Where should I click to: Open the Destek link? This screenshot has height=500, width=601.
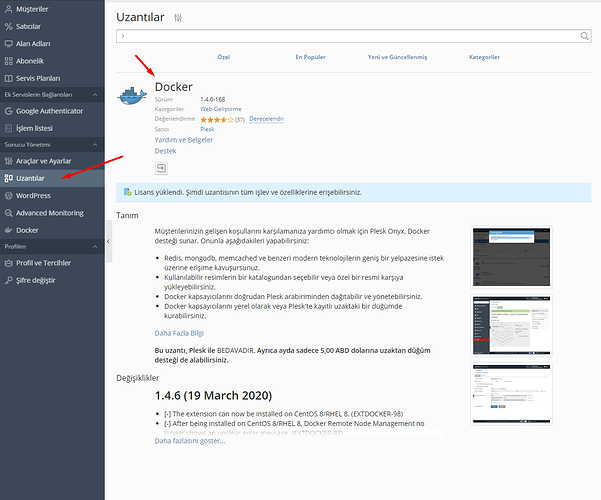tap(165, 151)
